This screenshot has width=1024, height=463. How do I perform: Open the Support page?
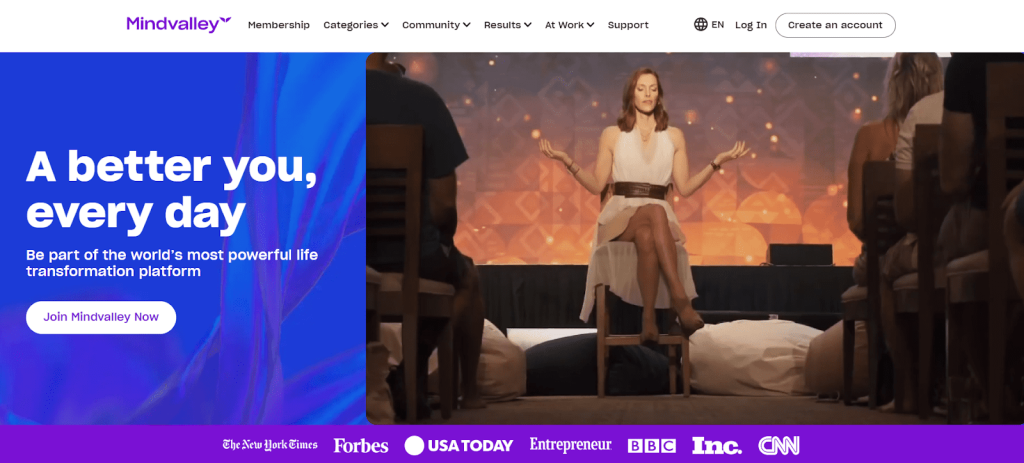628,25
